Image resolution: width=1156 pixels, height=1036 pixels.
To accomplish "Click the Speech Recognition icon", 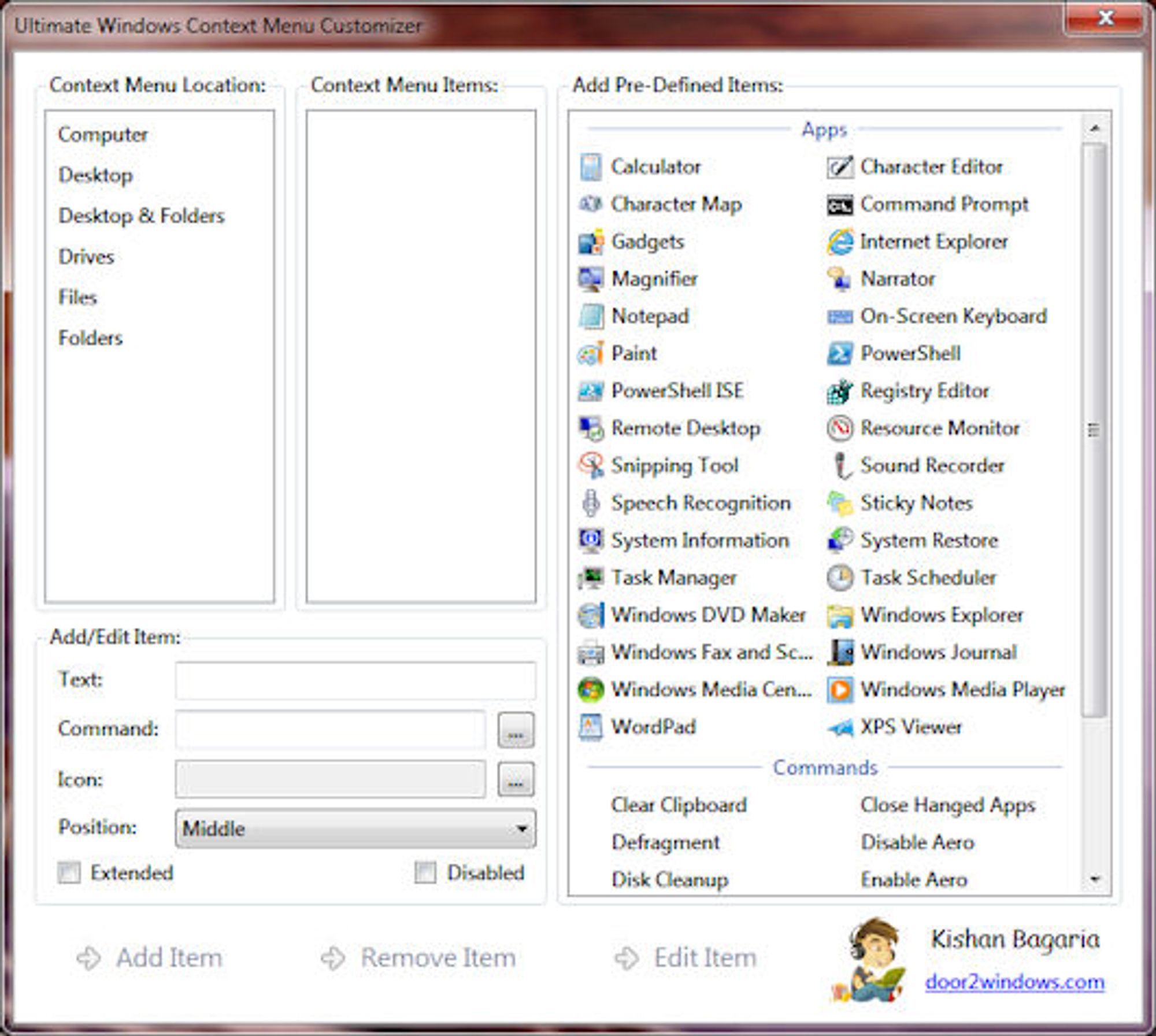I will point(591,503).
